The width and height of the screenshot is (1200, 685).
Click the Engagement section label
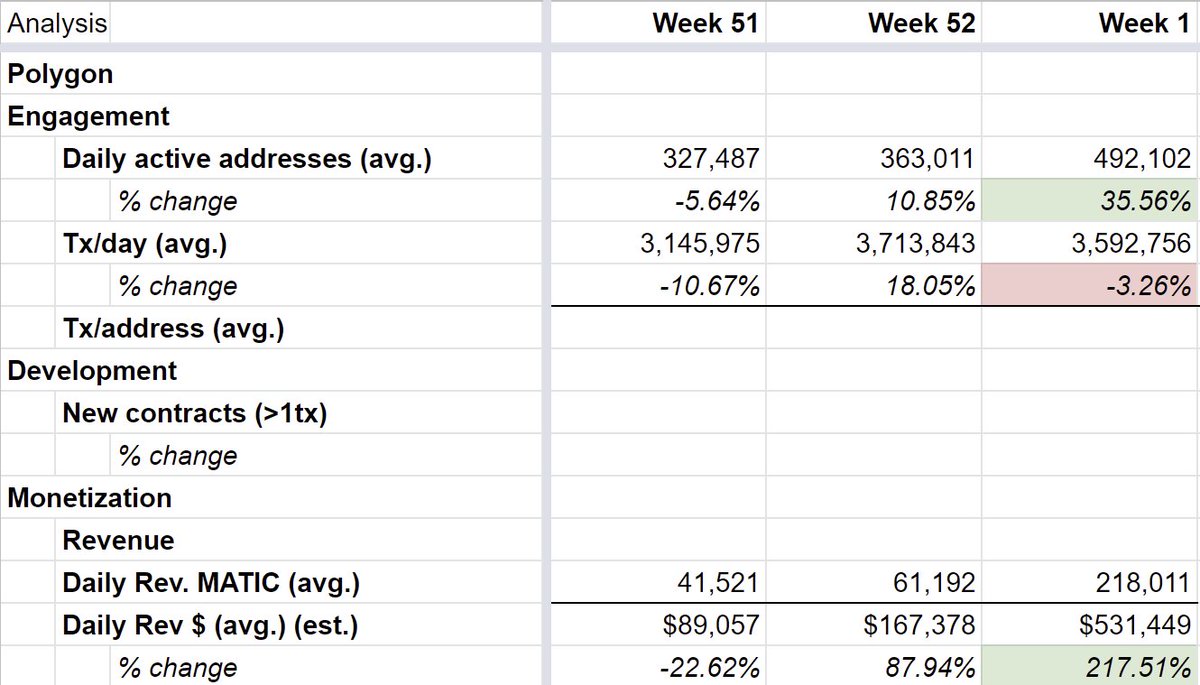click(89, 116)
